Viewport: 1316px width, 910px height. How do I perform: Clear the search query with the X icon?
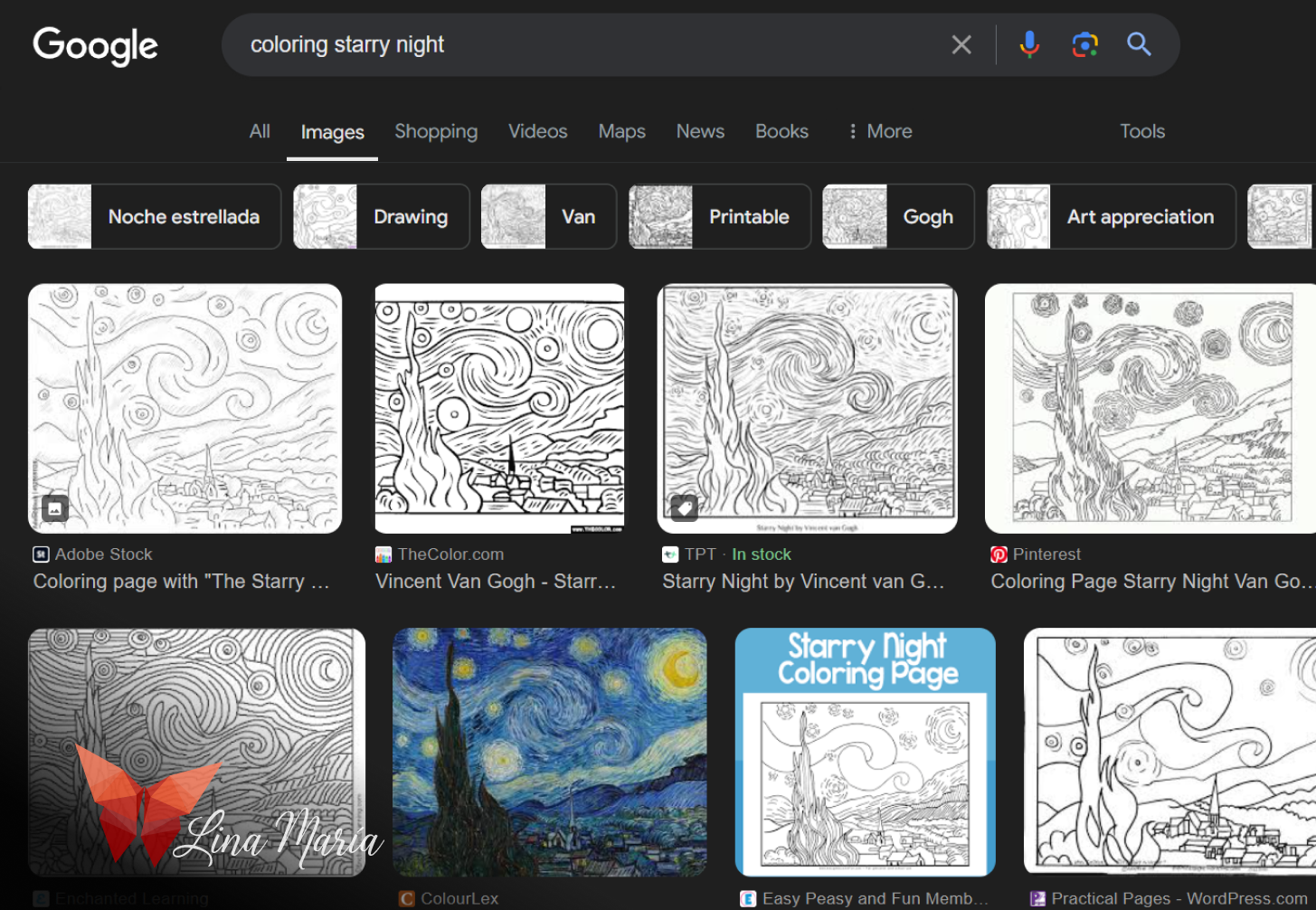[961, 44]
